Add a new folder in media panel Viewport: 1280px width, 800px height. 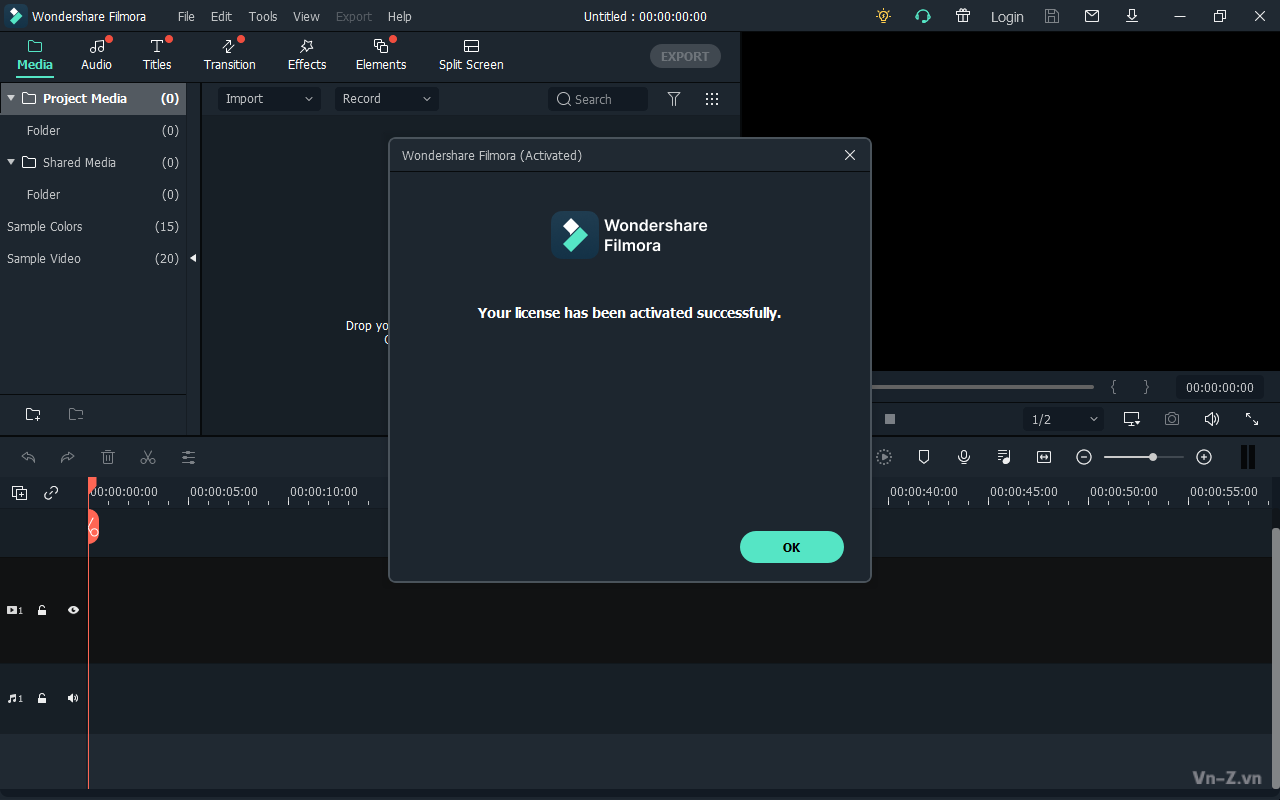(33, 414)
